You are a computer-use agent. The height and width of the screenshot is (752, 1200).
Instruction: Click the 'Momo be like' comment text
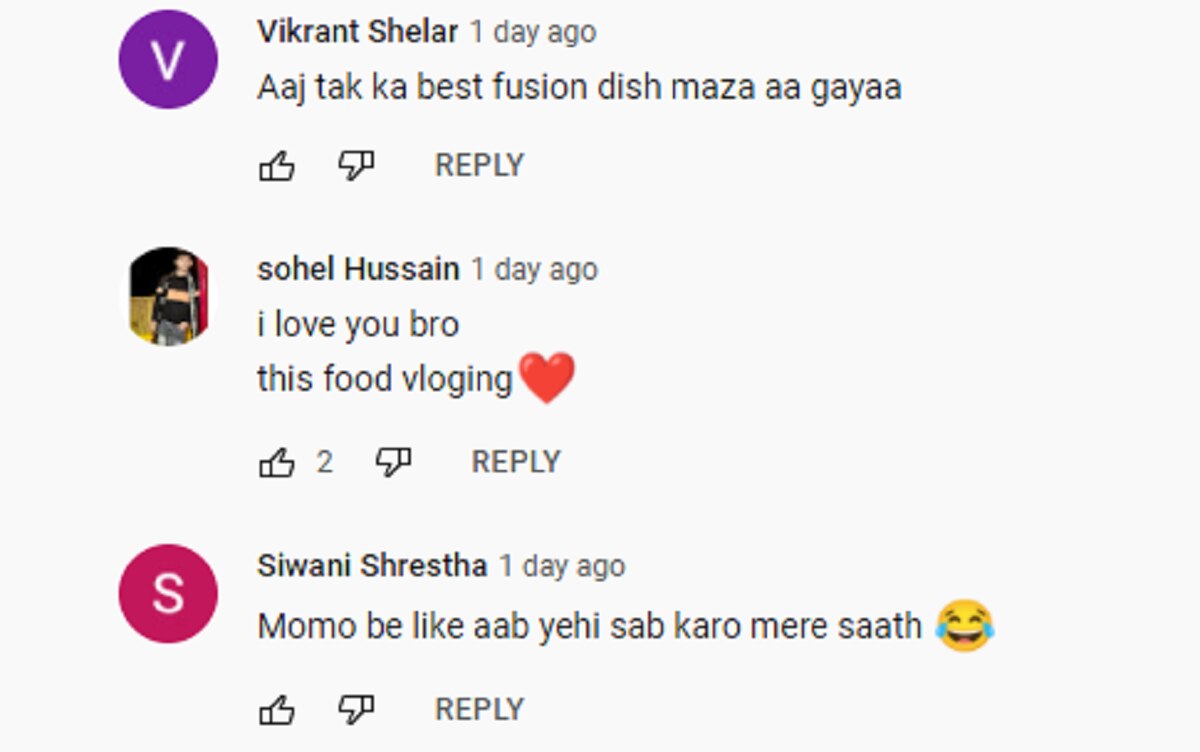(589, 627)
